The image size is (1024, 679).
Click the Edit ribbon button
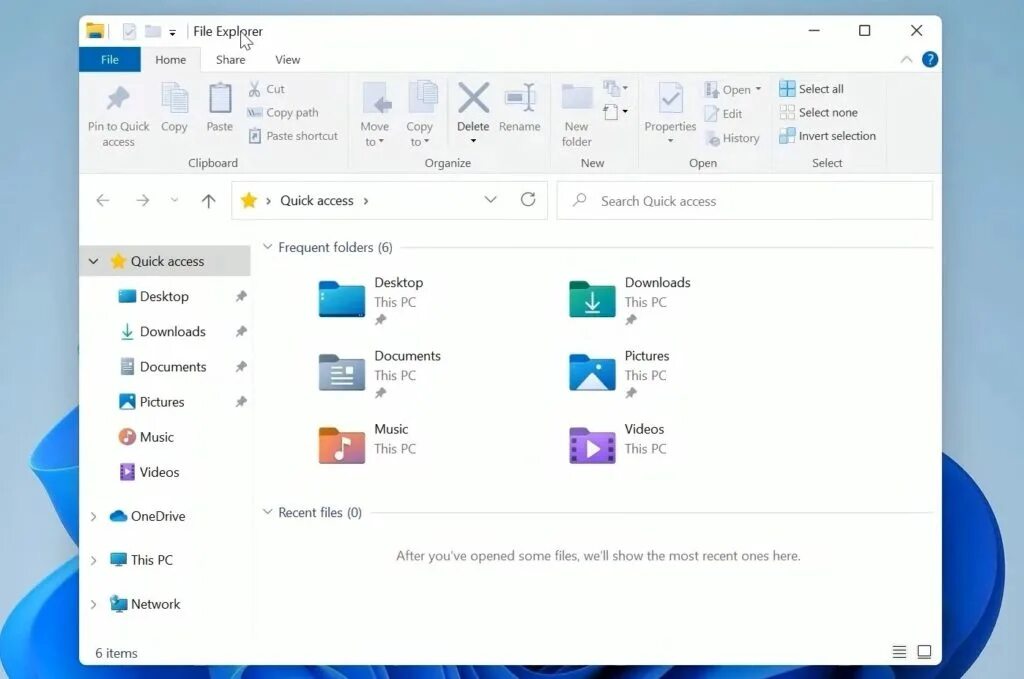723,114
